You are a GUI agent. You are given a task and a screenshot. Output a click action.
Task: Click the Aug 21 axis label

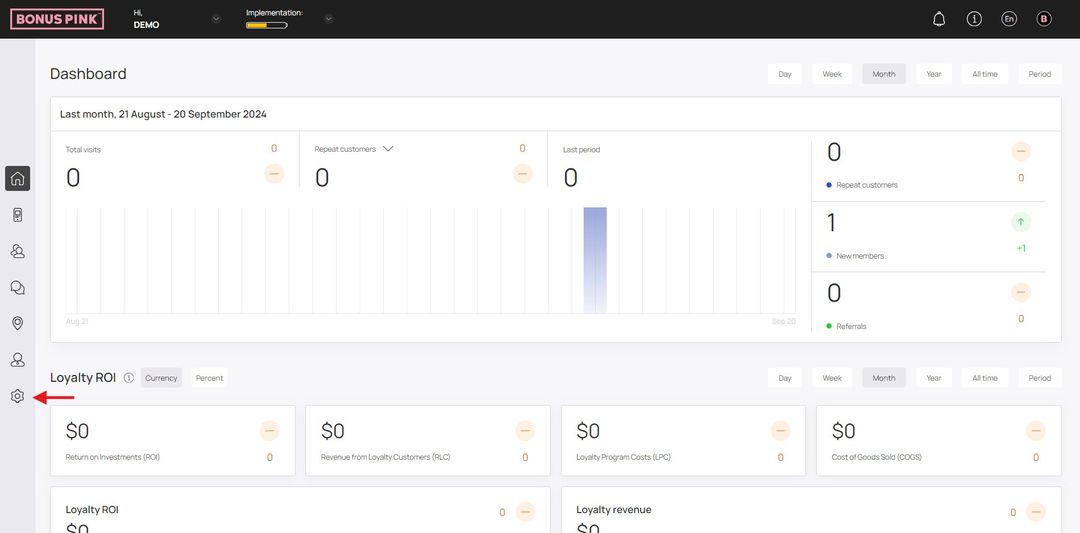pos(77,321)
